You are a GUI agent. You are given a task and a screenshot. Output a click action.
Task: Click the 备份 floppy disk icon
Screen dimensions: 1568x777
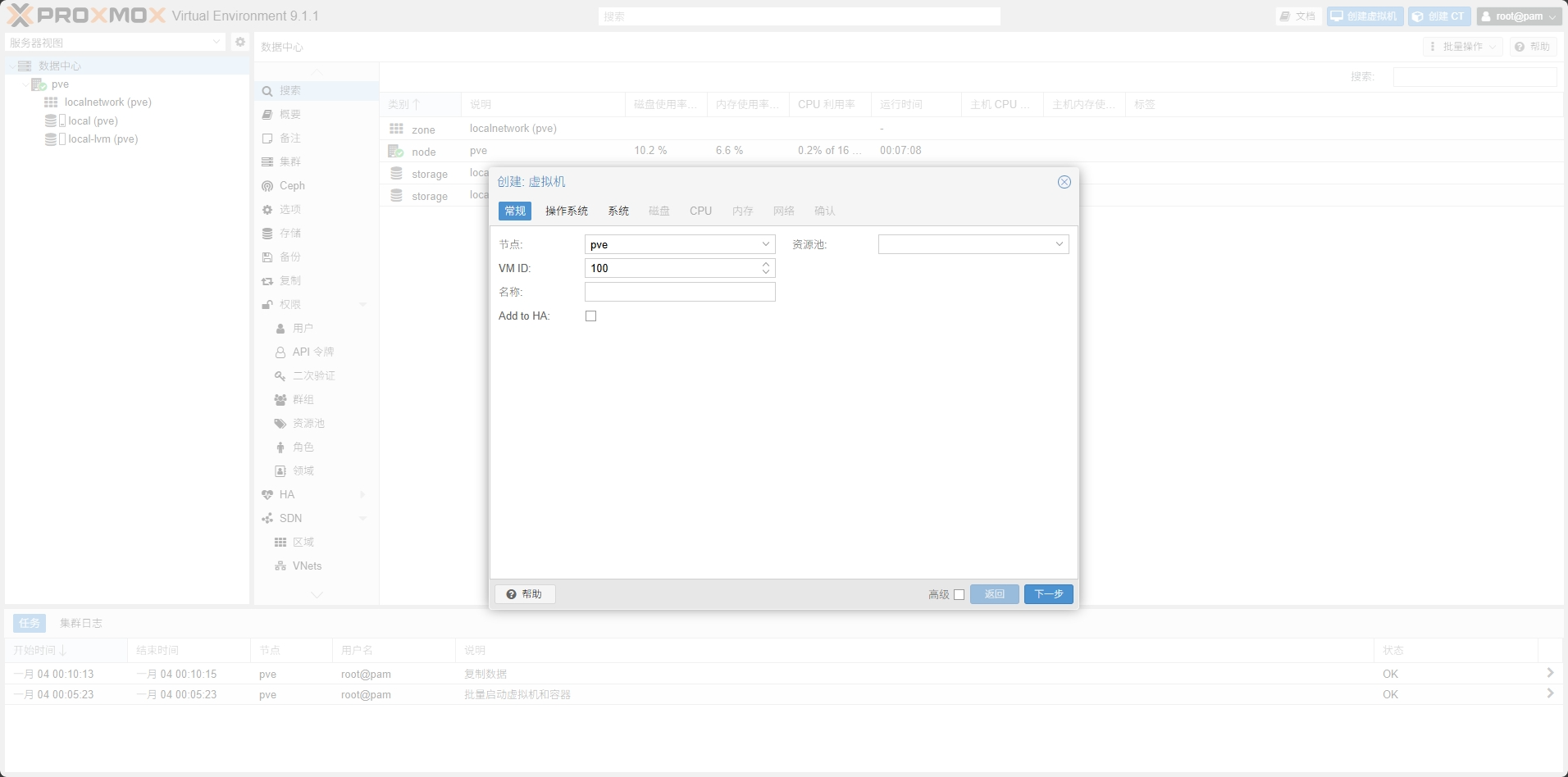(x=267, y=257)
